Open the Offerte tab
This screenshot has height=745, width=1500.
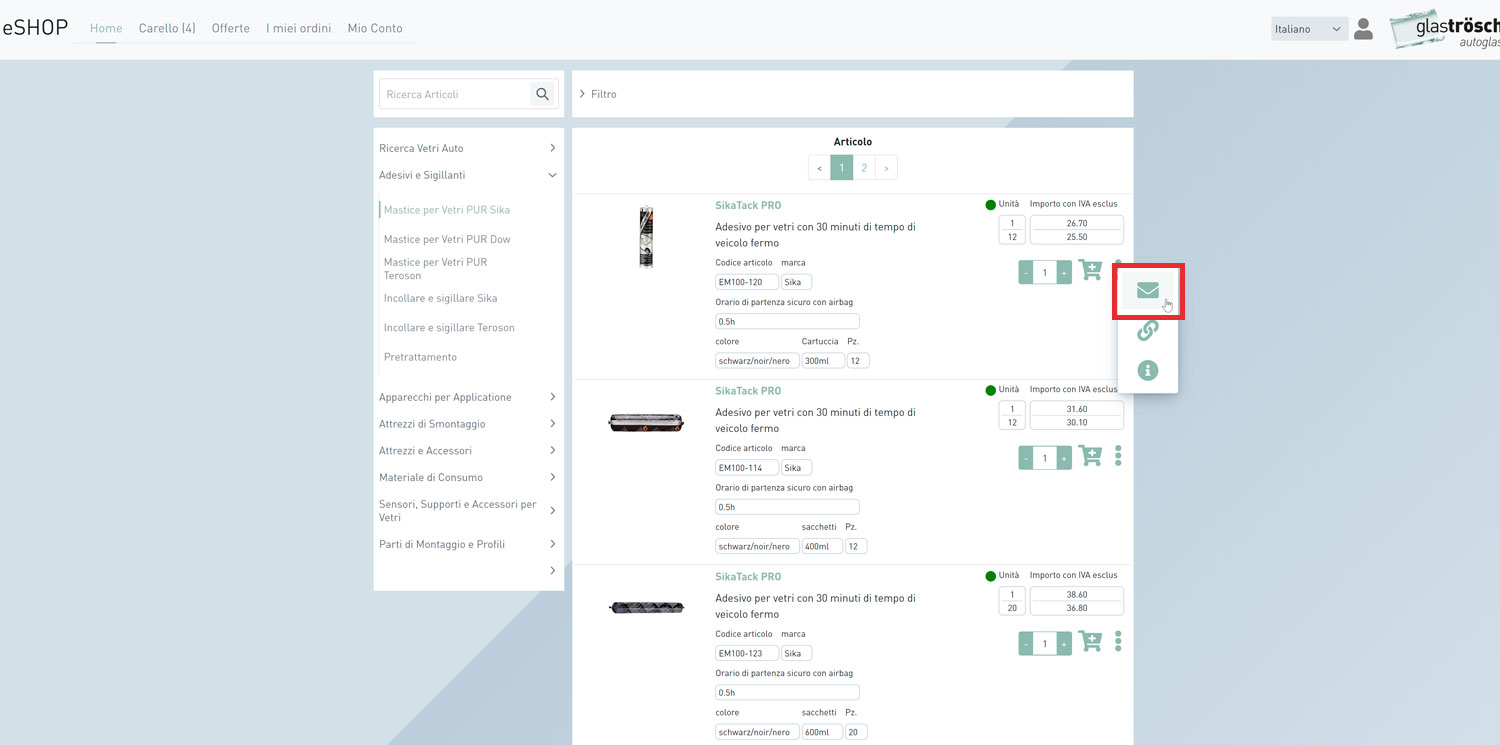(231, 28)
